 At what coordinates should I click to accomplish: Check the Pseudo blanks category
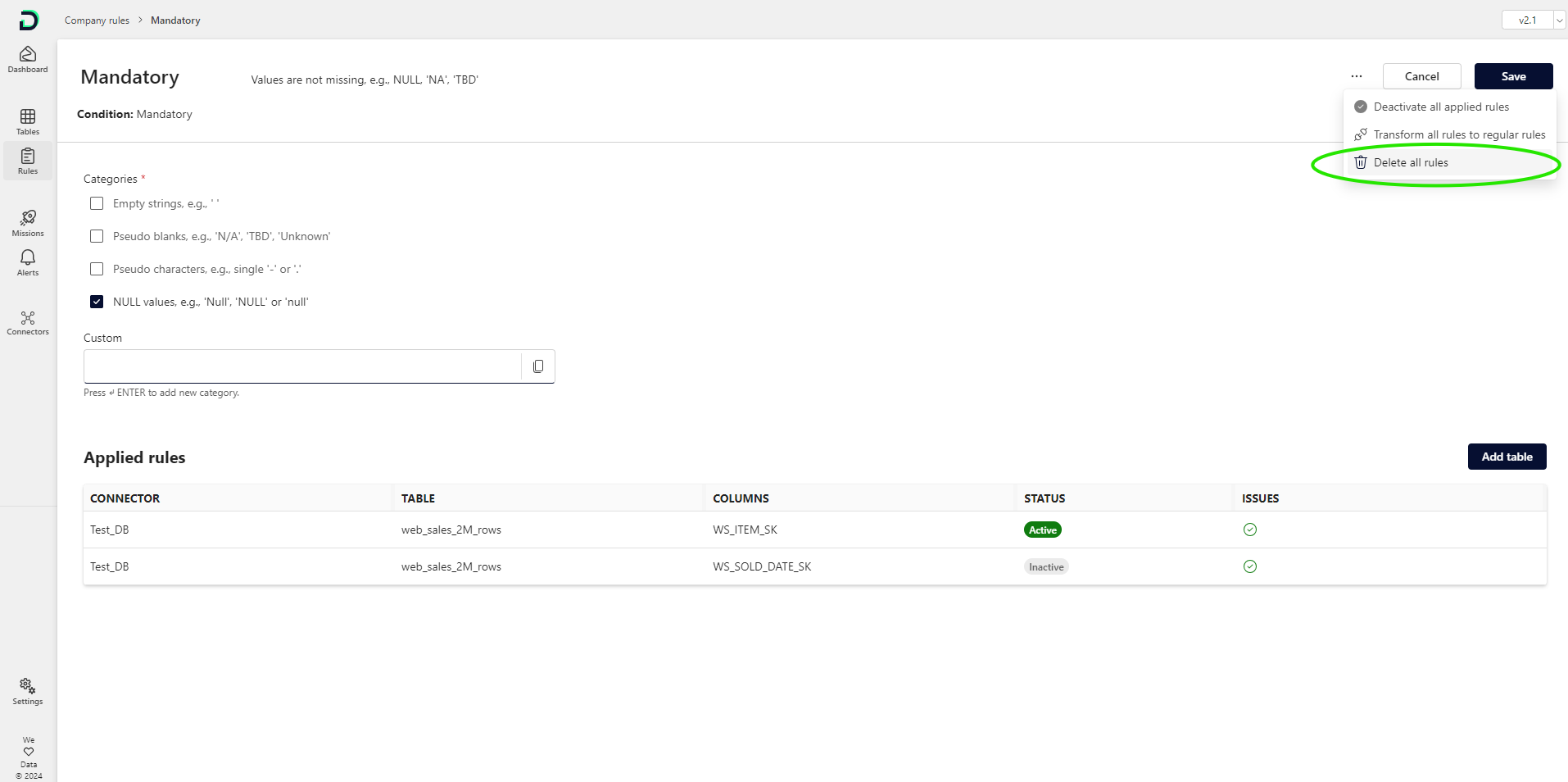pos(97,236)
